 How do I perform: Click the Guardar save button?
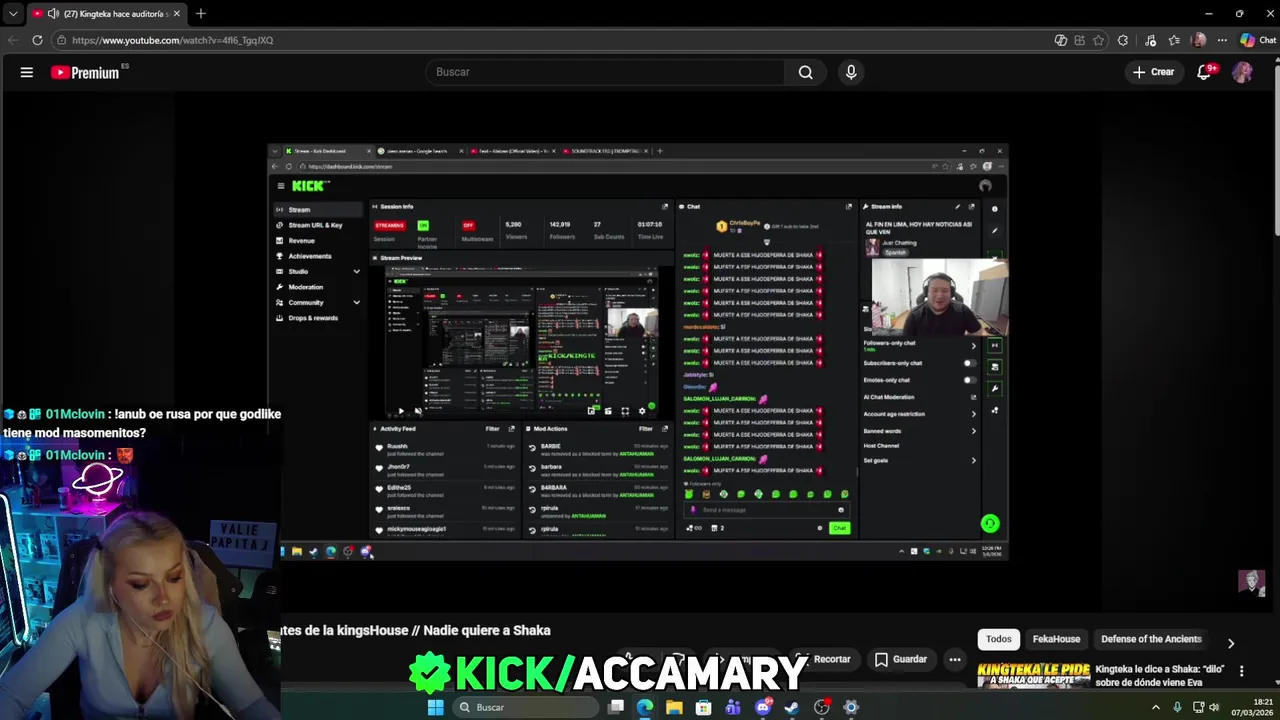tap(901, 659)
